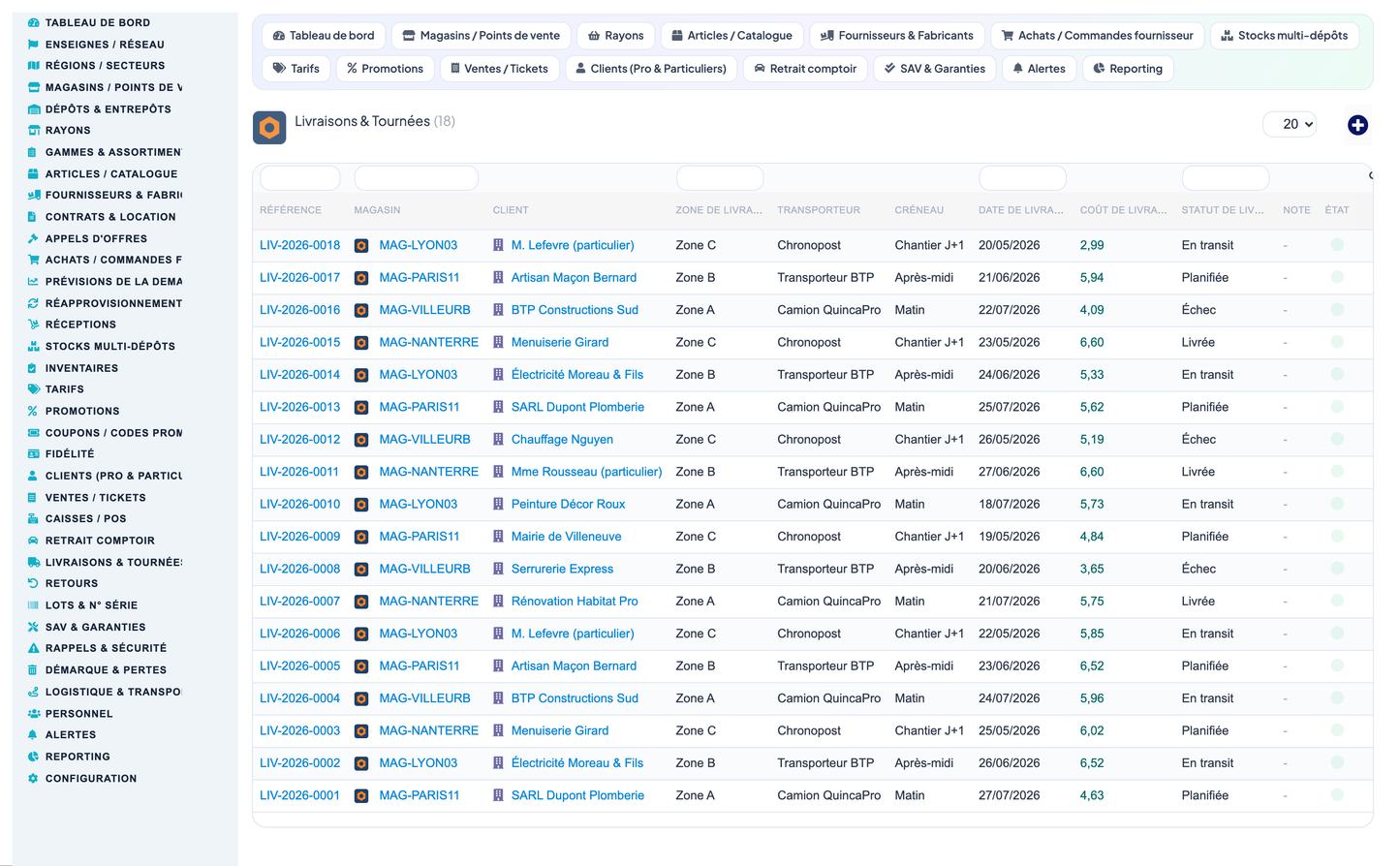Viewport: 1400px width, 866px height.
Task: Open client Serrurerie Express link
Action: tap(562, 569)
